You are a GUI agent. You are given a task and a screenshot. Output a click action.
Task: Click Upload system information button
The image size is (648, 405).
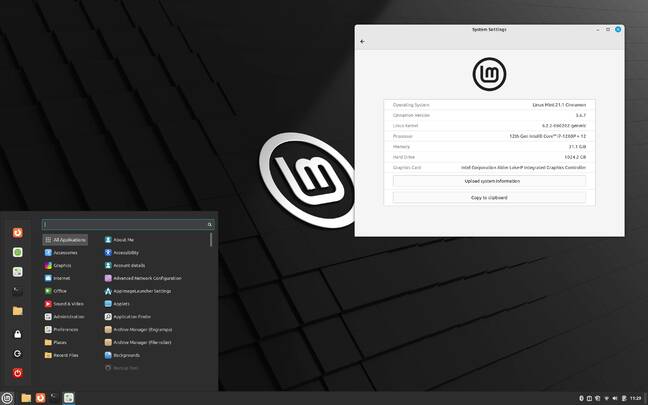(x=489, y=181)
